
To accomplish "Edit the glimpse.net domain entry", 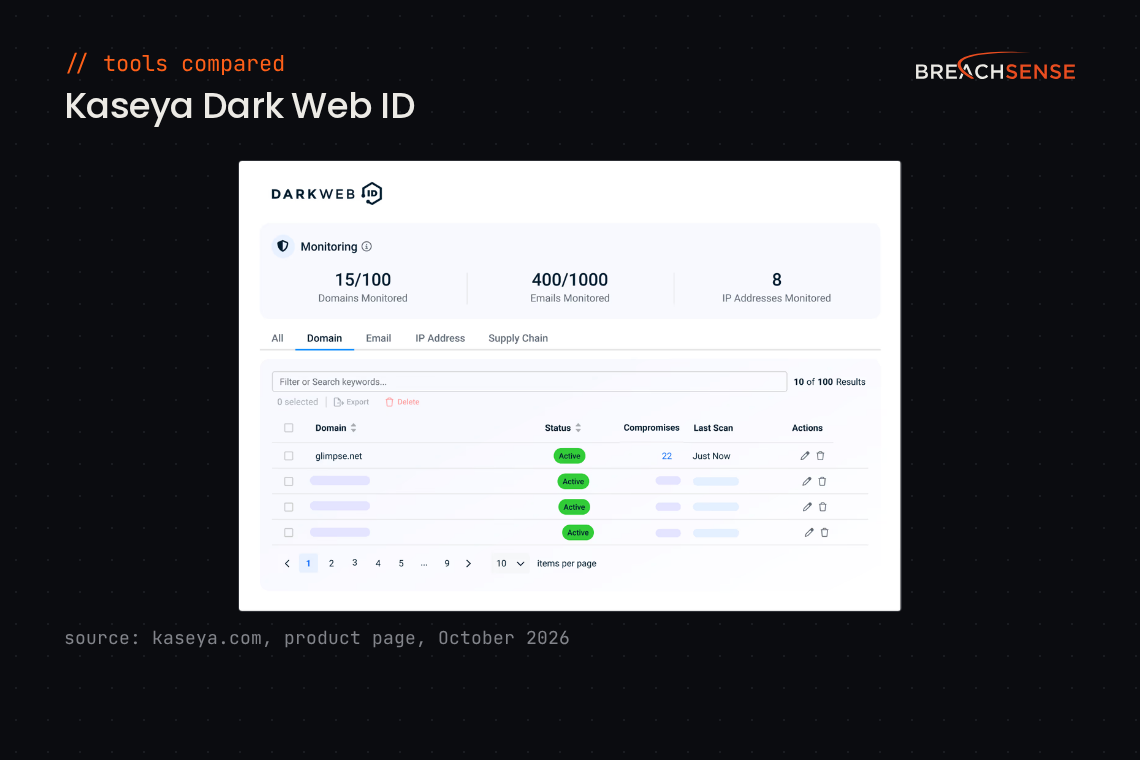I will coord(805,456).
